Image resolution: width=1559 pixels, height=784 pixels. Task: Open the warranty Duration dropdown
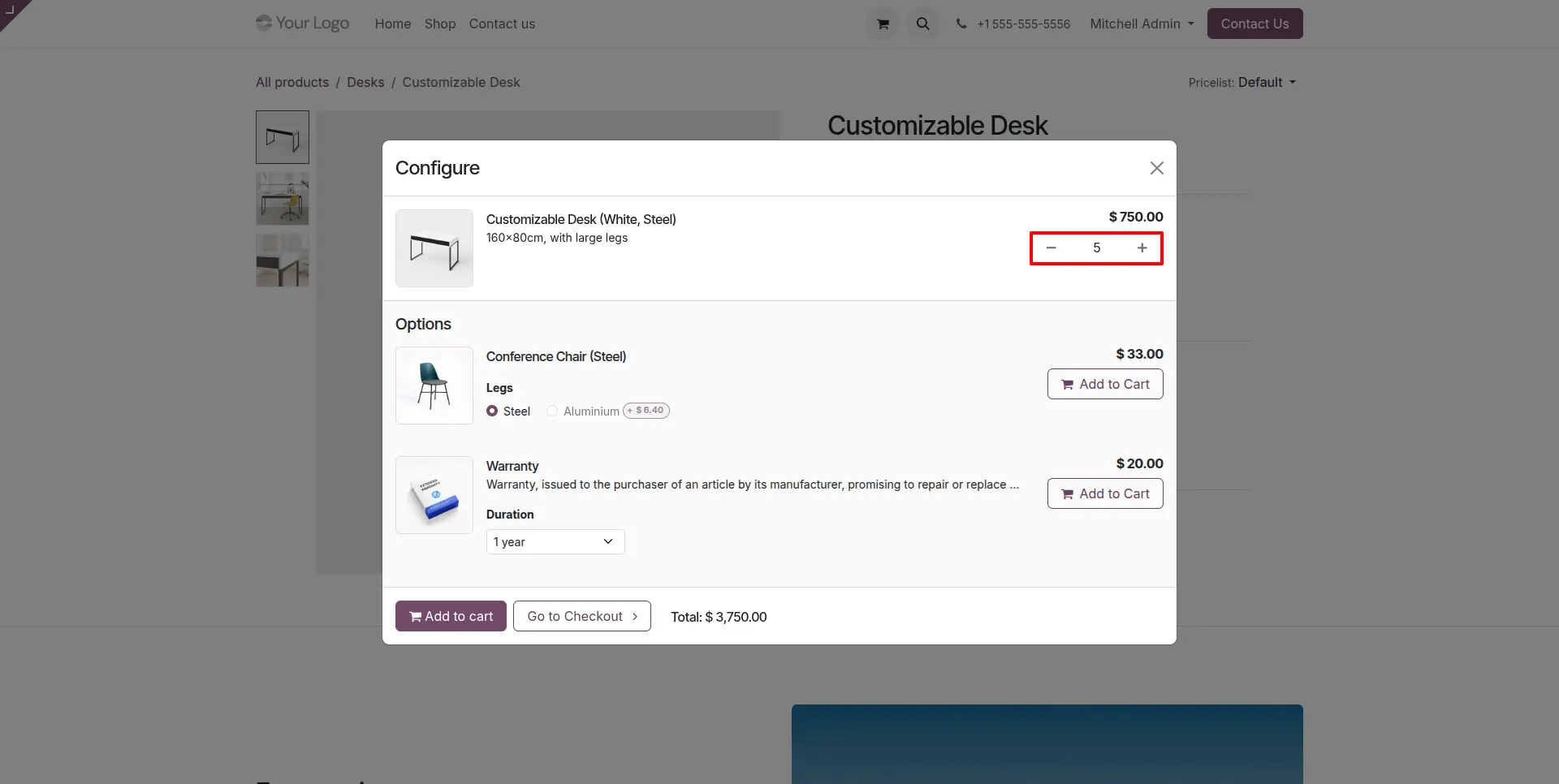(555, 542)
